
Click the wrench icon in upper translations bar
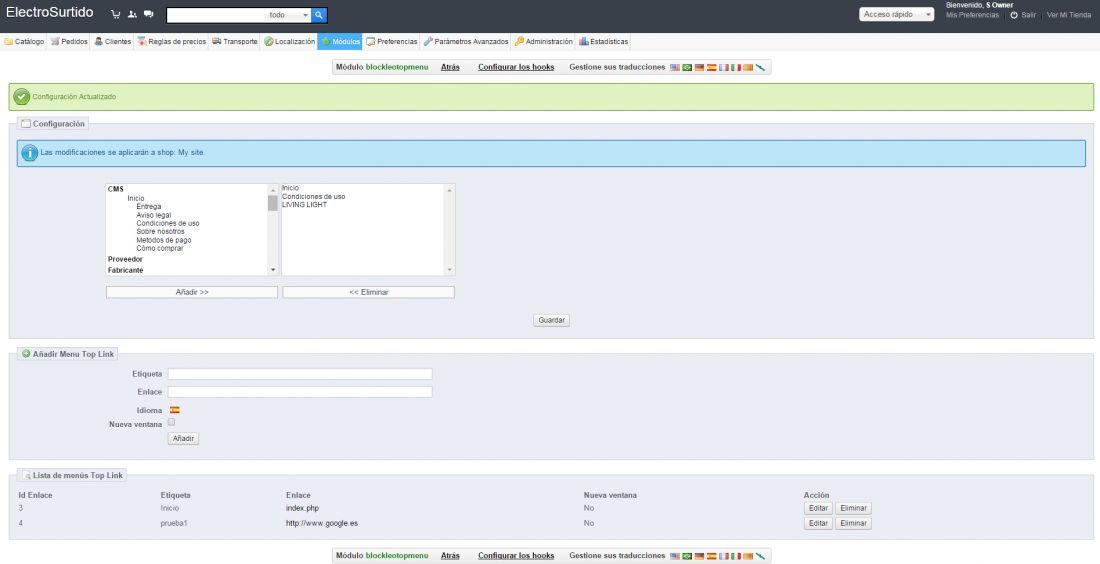click(760, 67)
